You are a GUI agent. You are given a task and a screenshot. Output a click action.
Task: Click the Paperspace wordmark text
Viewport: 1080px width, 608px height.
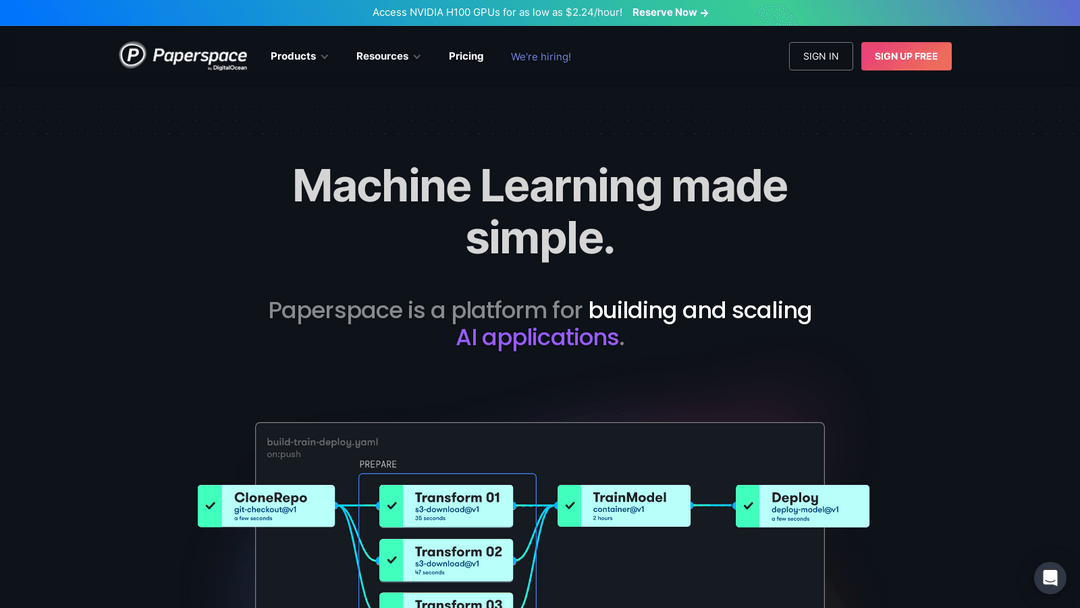(200, 56)
